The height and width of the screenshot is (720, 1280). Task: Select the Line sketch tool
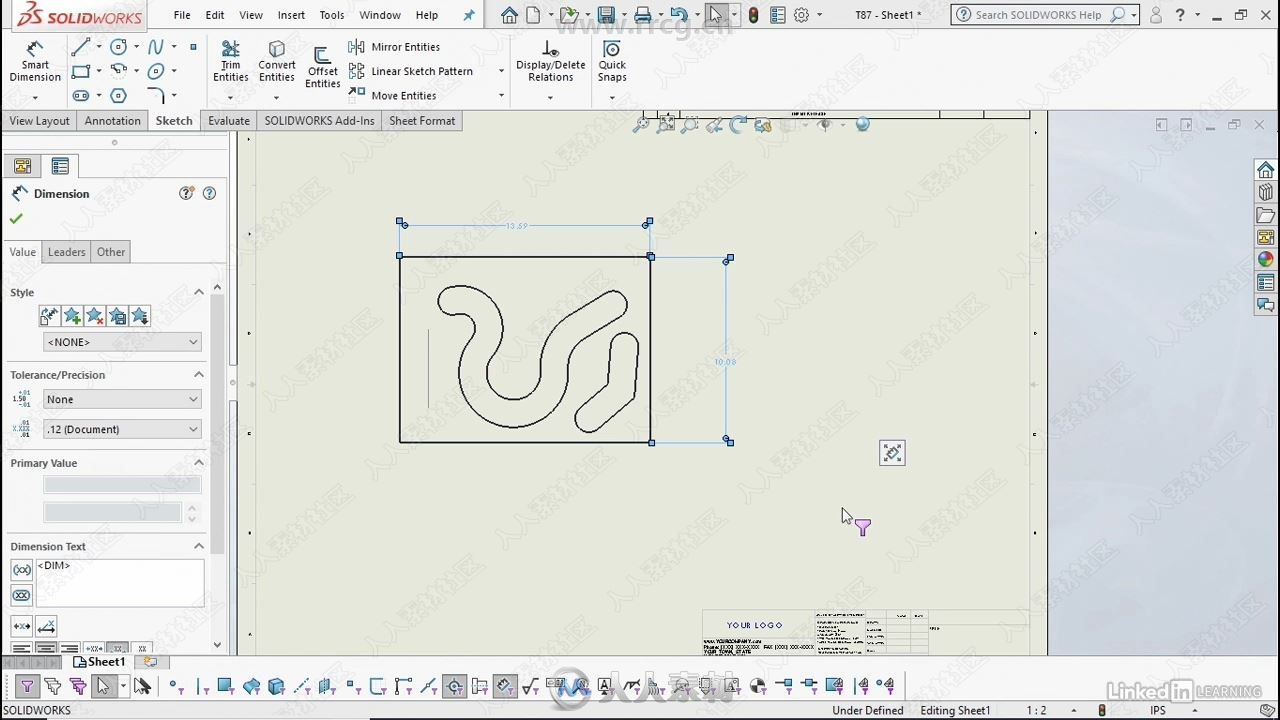(80, 47)
